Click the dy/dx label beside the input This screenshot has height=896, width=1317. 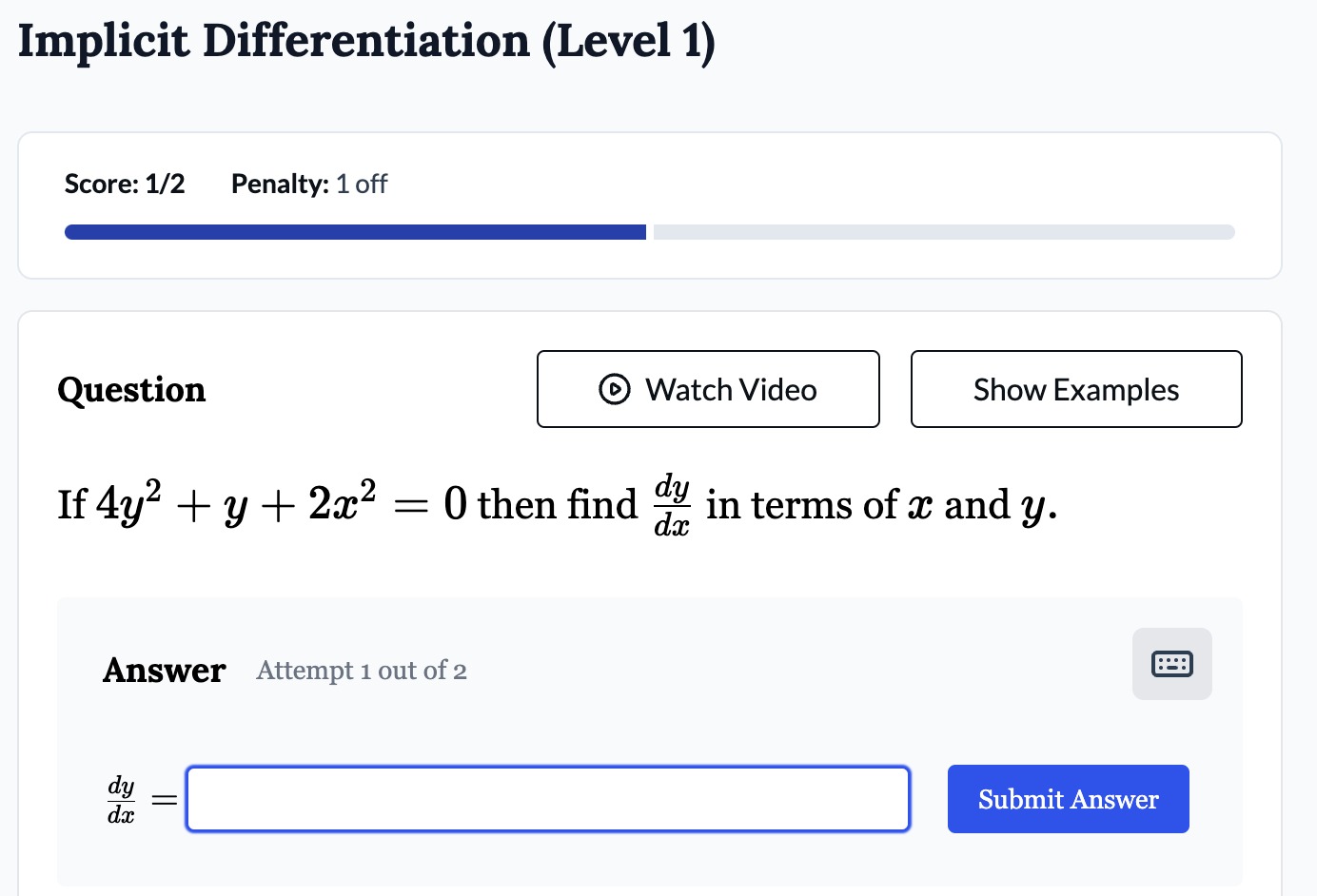coord(121,800)
